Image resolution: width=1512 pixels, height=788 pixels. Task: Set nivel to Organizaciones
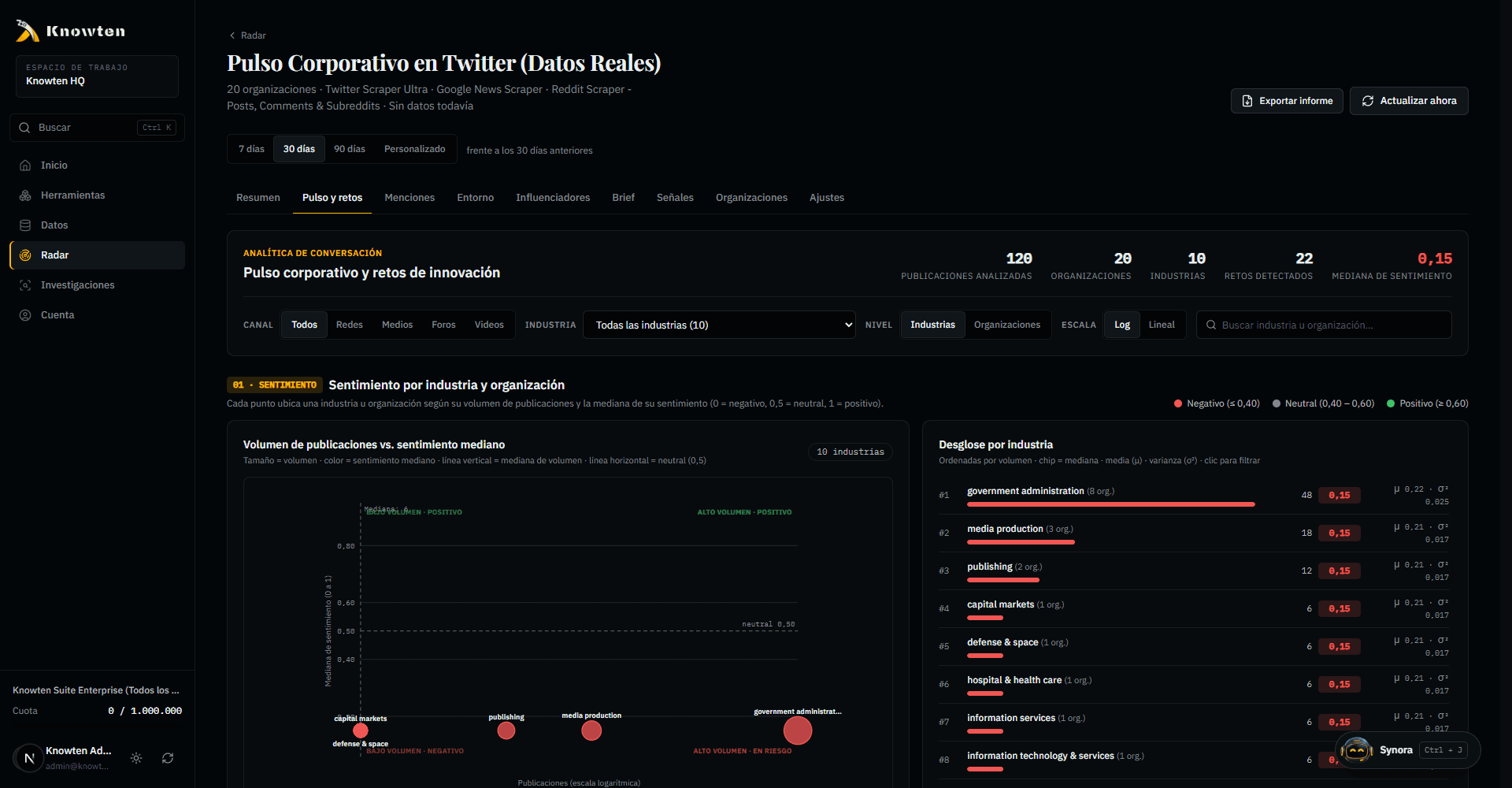pos(1007,325)
